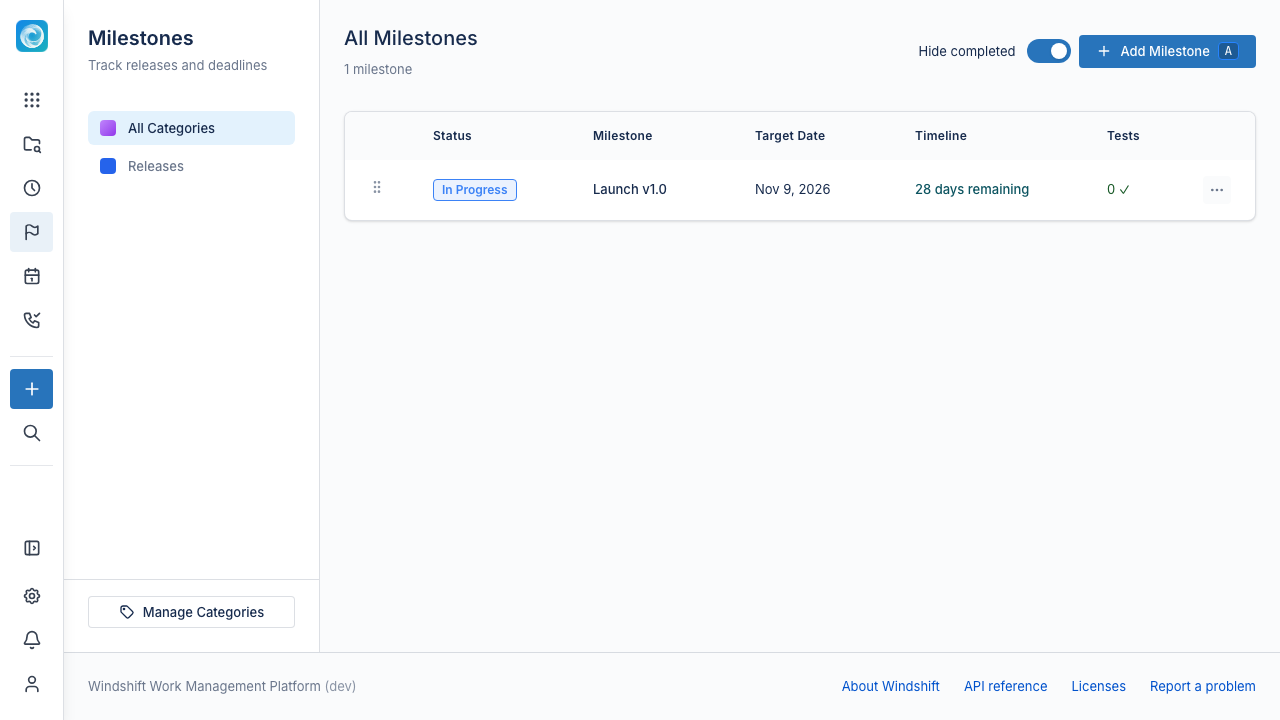Click the drag handle on Launch v1.0 row
The width and height of the screenshot is (1280, 720).
point(377,188)
